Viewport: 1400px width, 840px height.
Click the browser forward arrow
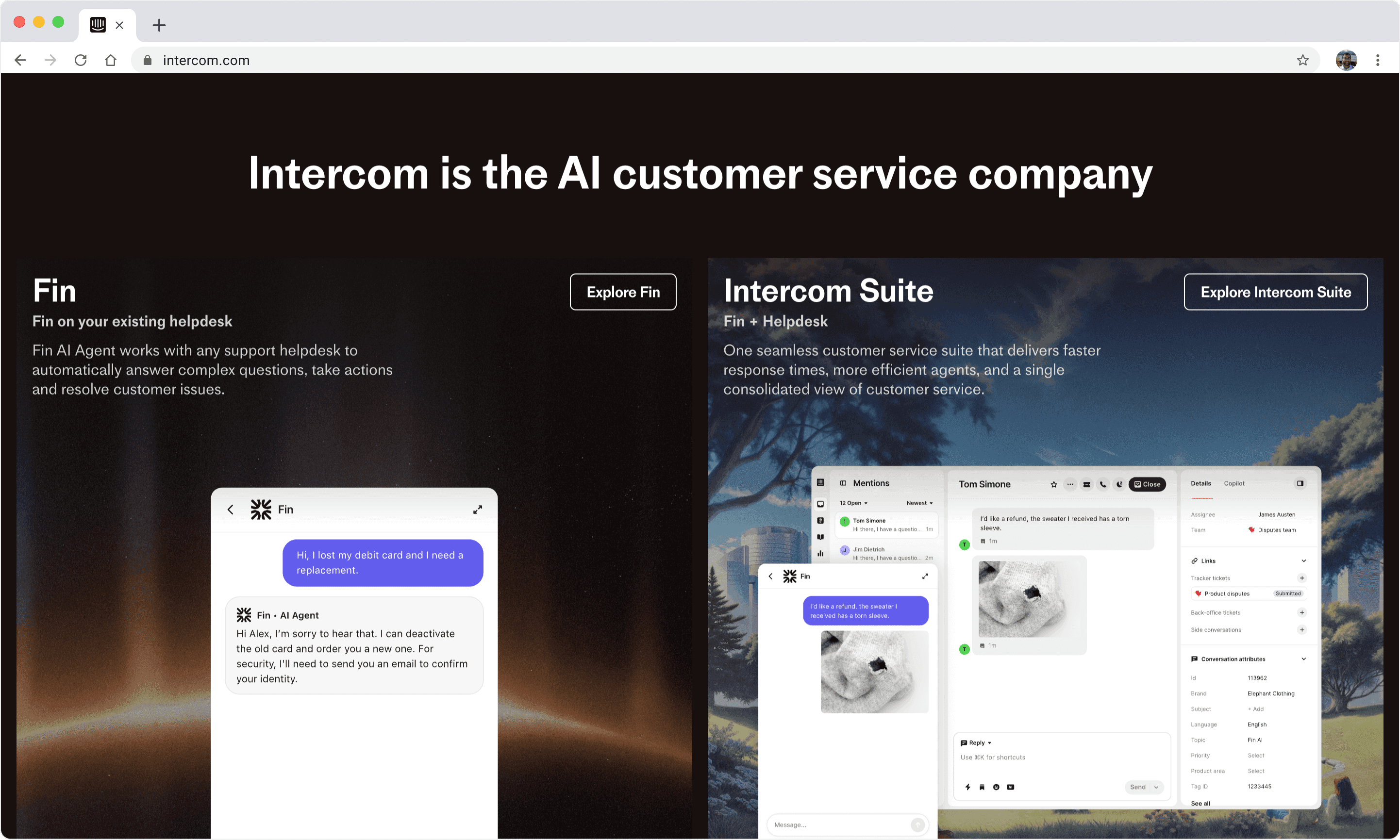click(x=50, y=60)
